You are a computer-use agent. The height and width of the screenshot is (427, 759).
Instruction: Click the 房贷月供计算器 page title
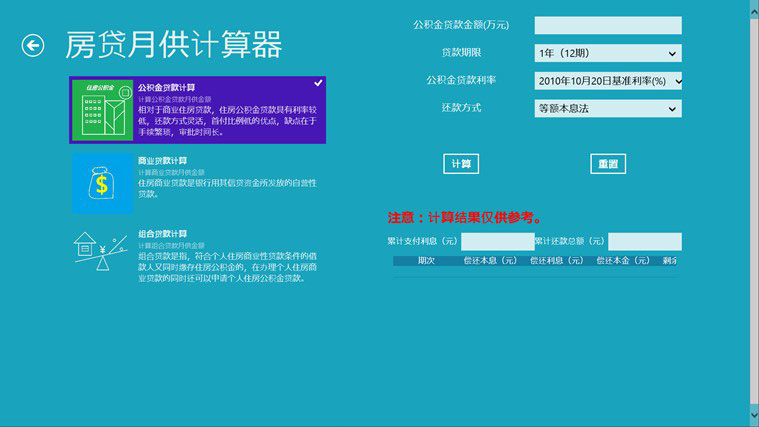pos(173,45)
